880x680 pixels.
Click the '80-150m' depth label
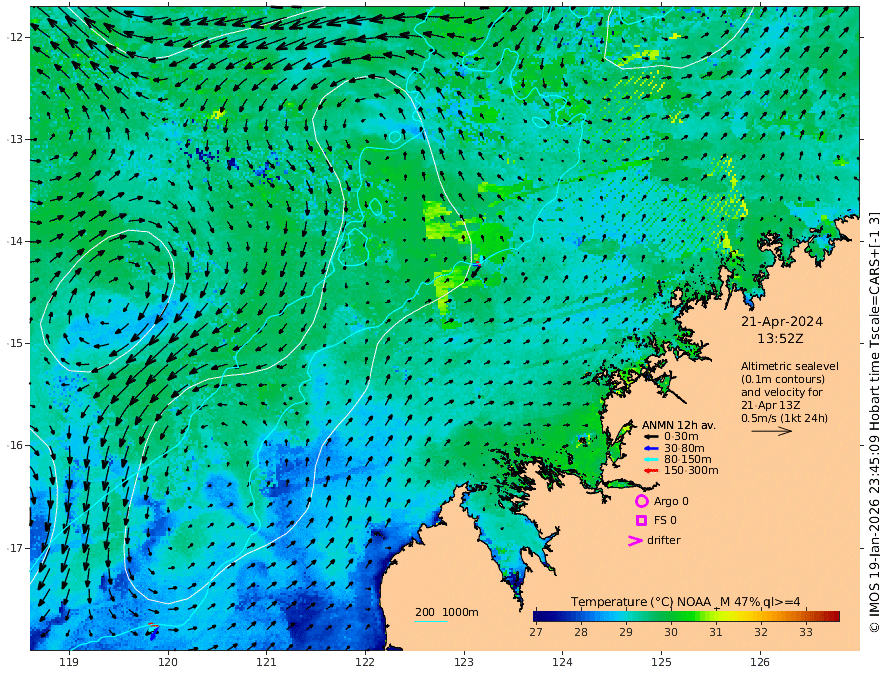[688, 460]
